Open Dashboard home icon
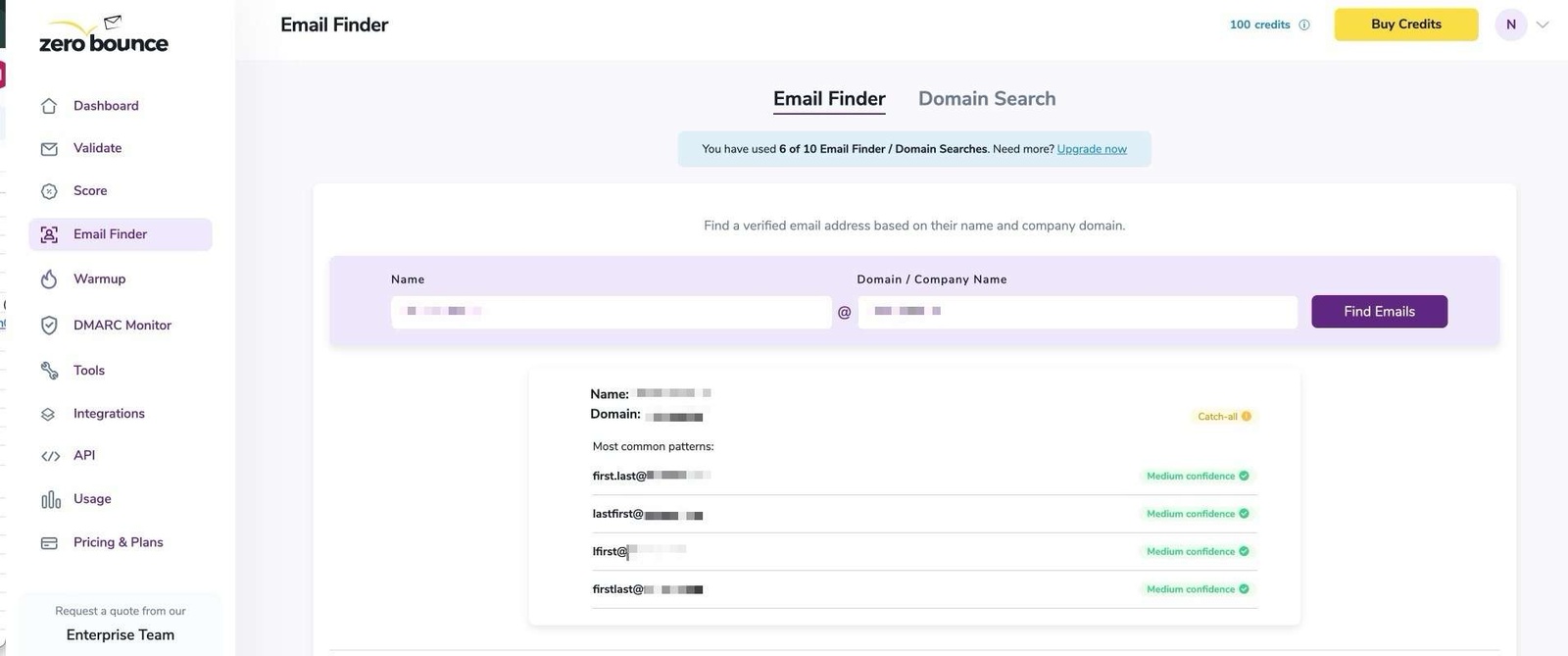 tap(49, 106)
